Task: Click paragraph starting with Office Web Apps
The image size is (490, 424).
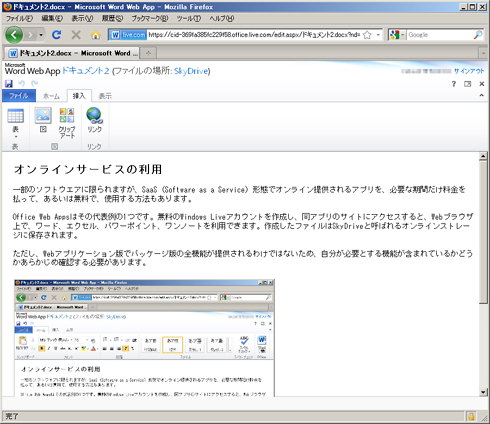Action: tap(243, 226)
